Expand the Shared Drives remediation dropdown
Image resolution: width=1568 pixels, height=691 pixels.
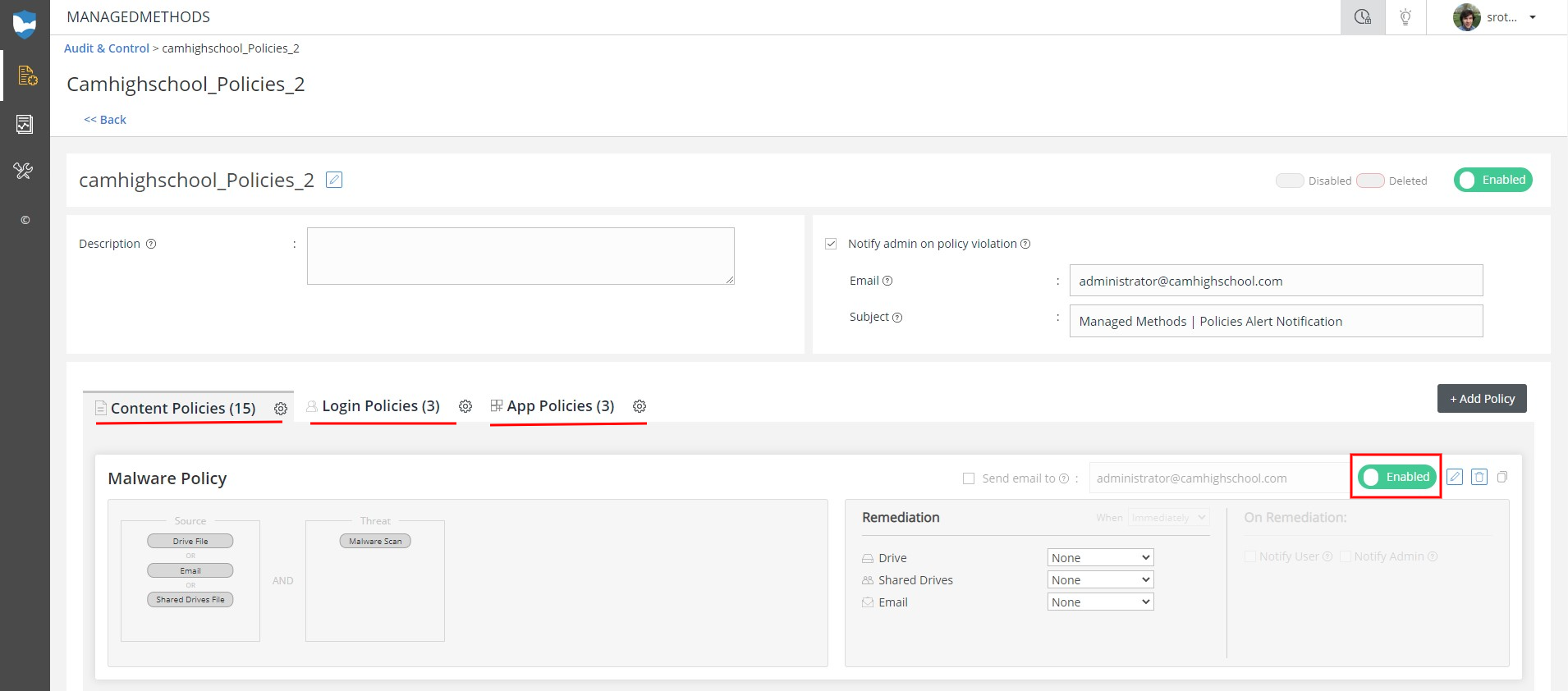click(1100, 580)
